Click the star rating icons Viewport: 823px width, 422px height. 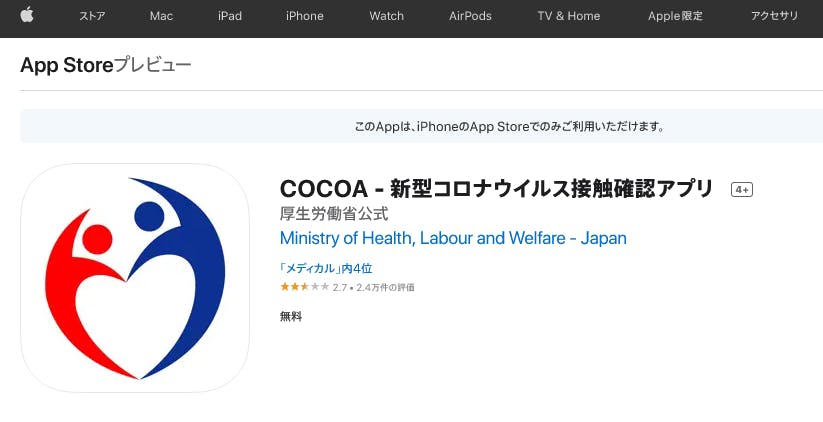(304, 287)
